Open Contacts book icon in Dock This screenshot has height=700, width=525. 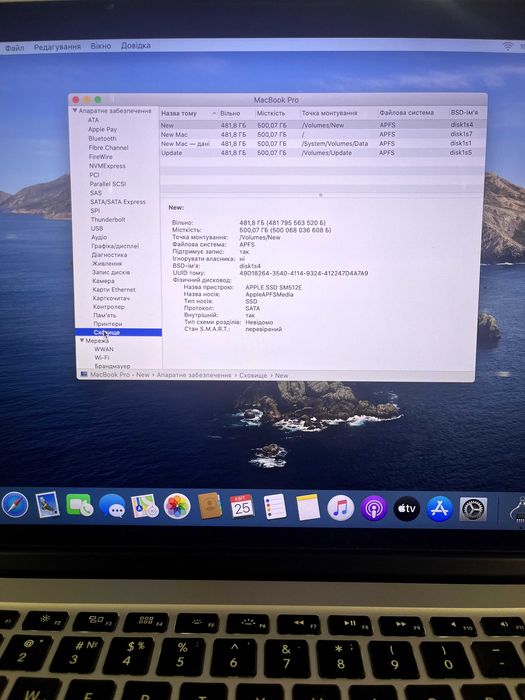pos(210,506)
